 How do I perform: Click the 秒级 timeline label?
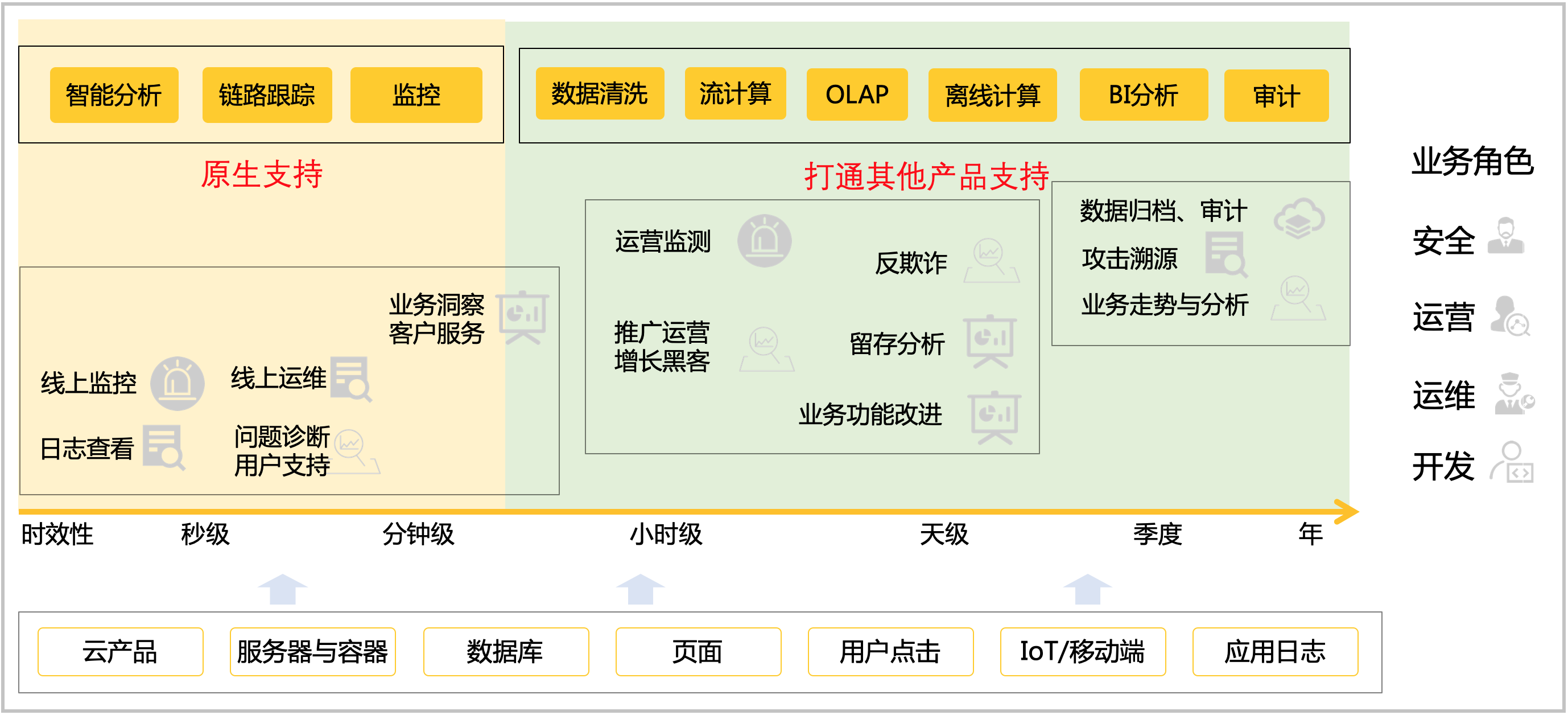[x=205, y=534]
